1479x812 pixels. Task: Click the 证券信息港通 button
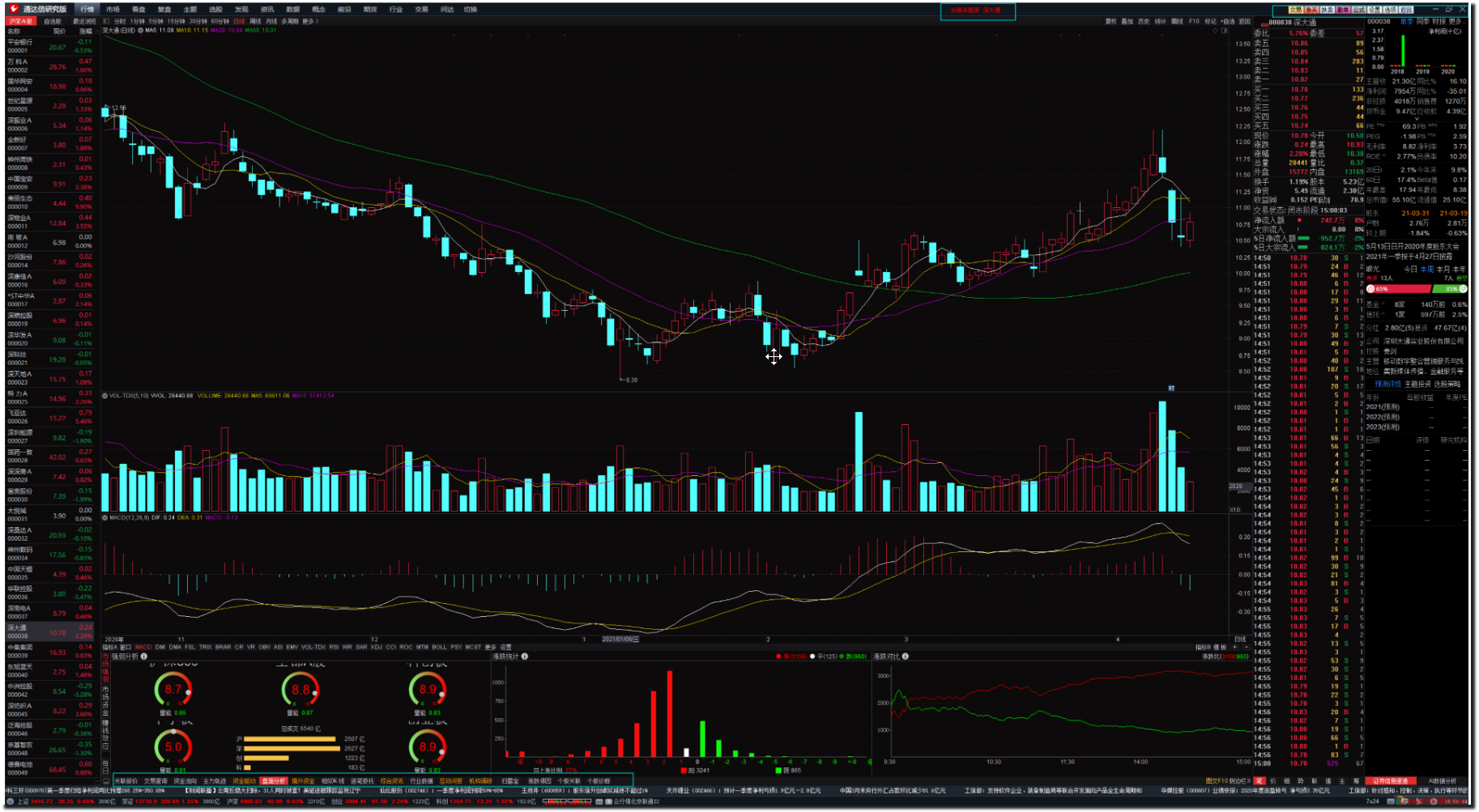[x=1391, y=781]
